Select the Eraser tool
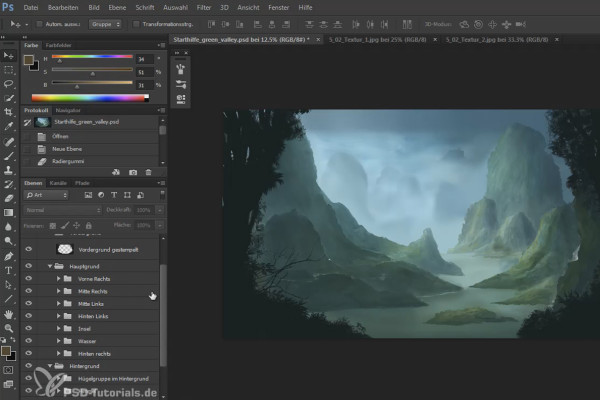Screen dimensions: 600x400 coord(8,198)
